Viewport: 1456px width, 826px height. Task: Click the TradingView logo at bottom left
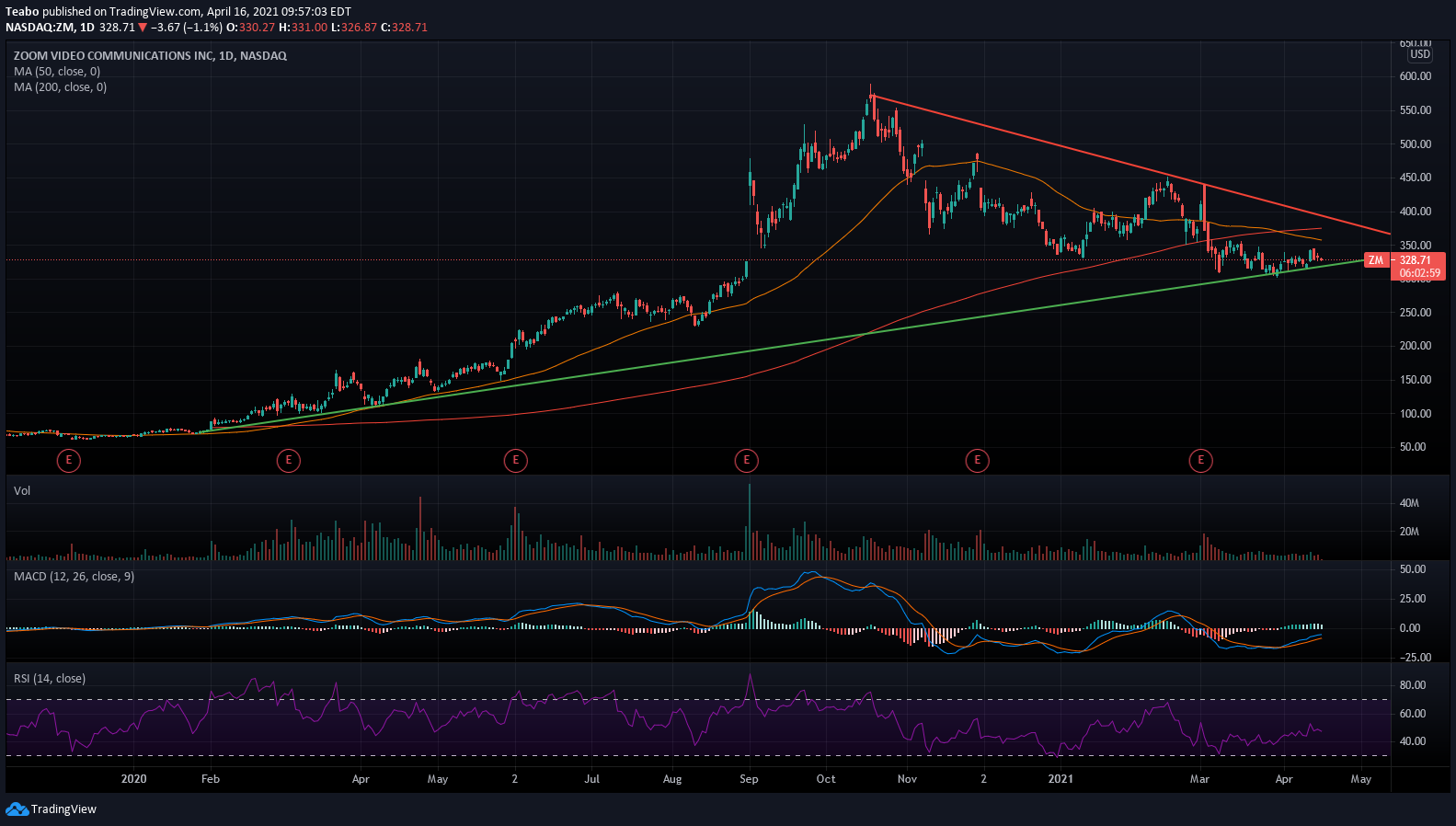coord(51,809)
